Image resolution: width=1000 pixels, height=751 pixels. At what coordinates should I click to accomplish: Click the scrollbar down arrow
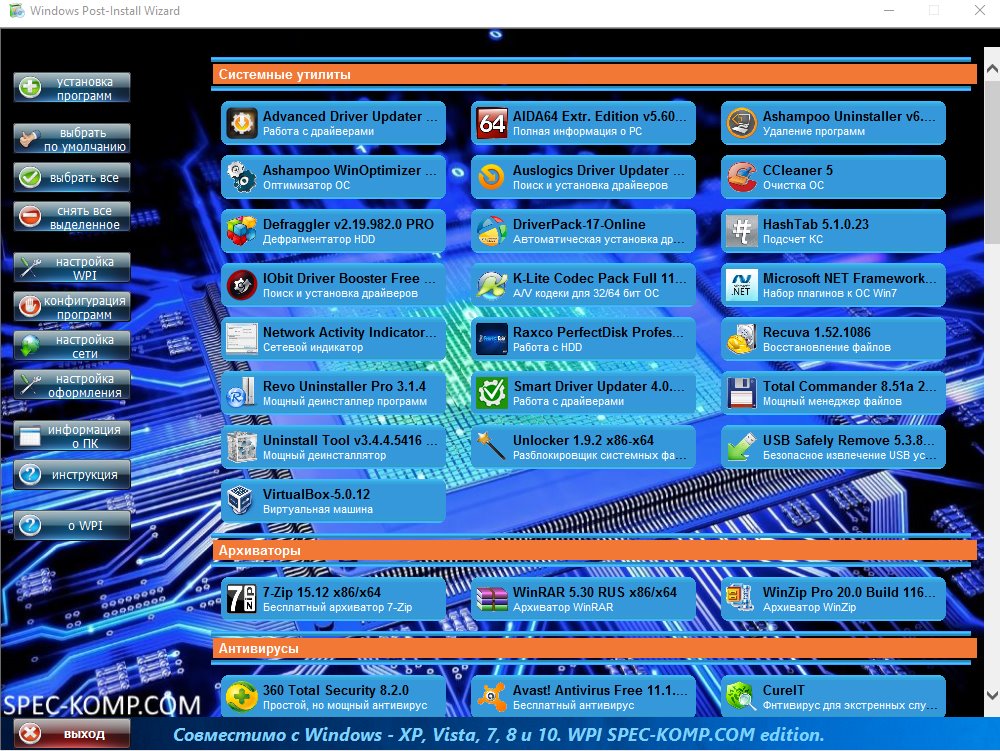coord(992,695)
